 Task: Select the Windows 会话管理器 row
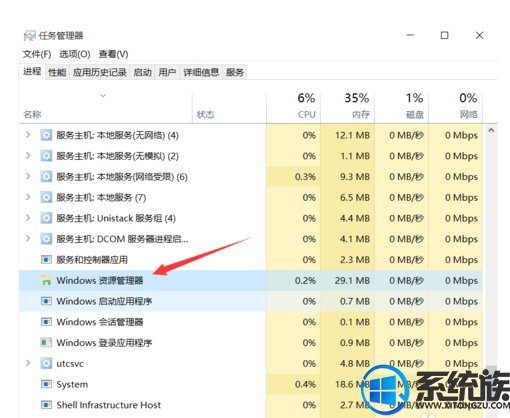(x=251, y=322)
